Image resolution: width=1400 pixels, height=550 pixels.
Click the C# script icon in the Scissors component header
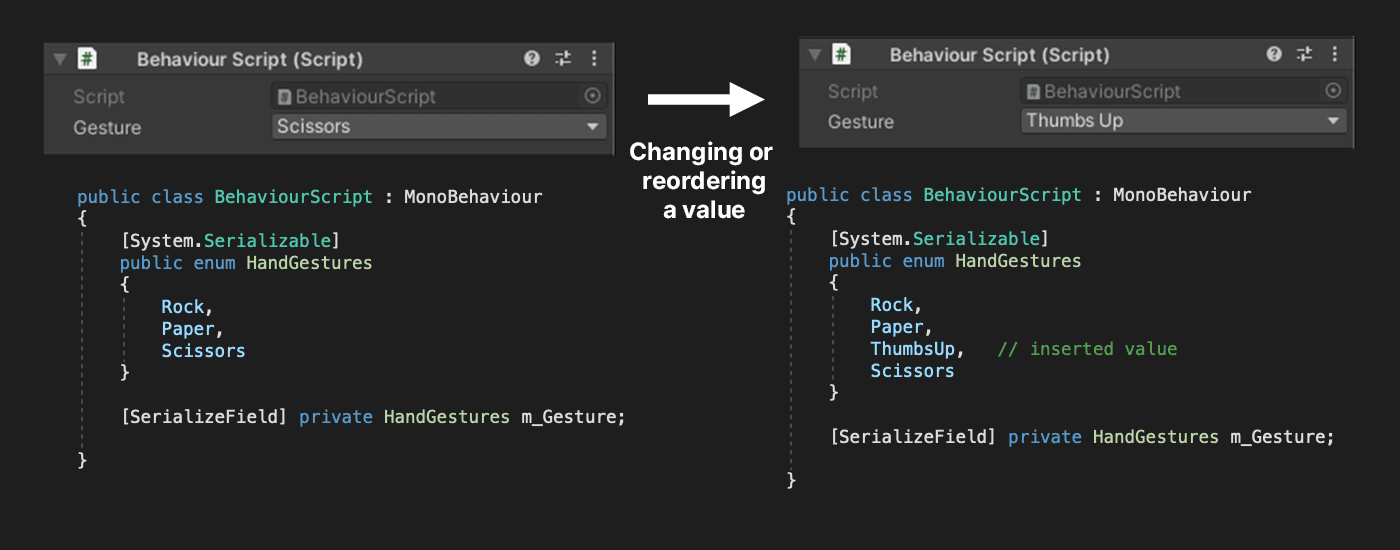pyautogui.click(x=87, y=59)
